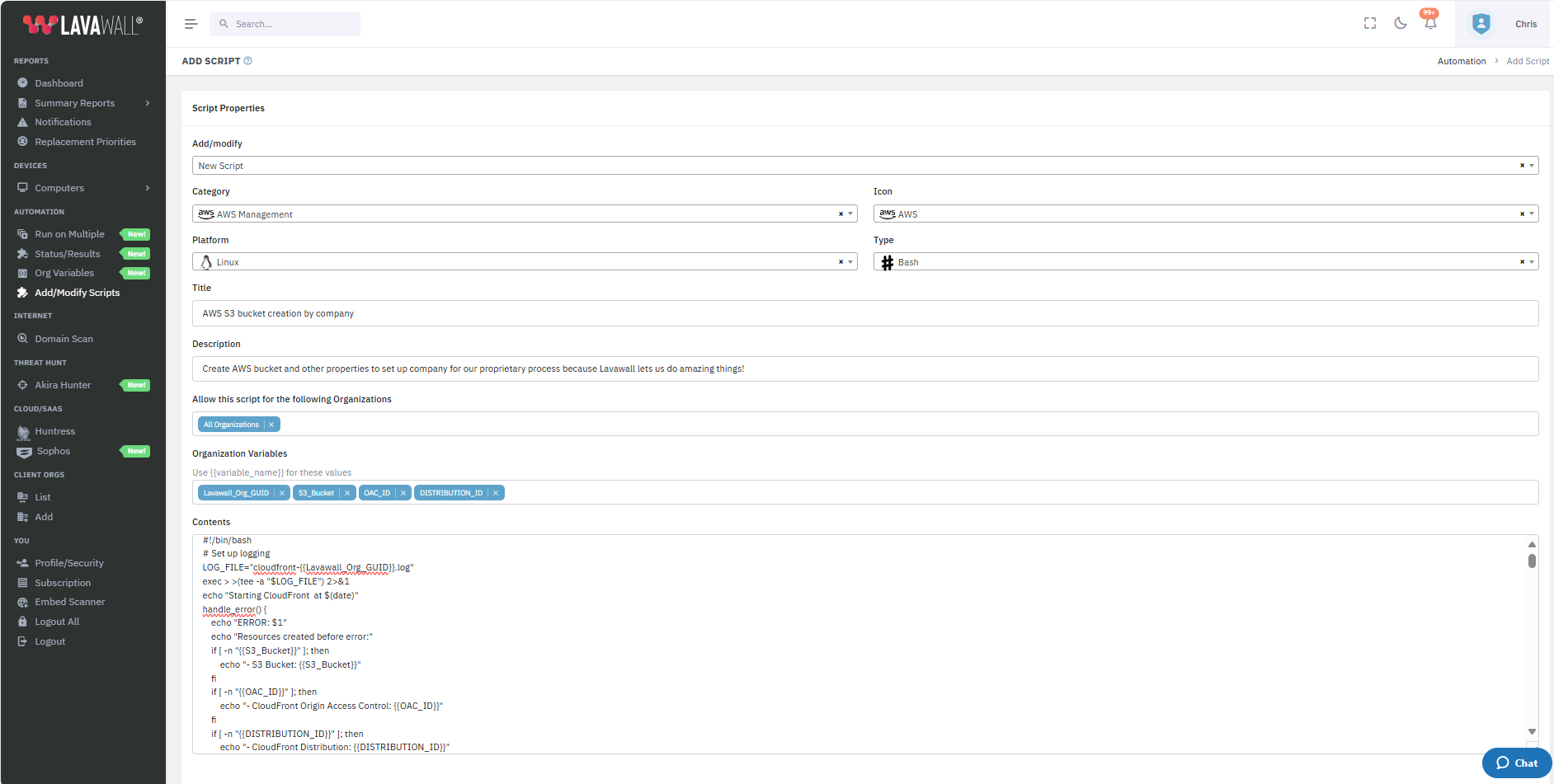Open the Chat support panel
This screenshot has width=1554, height=784.
coord(1516,763)
